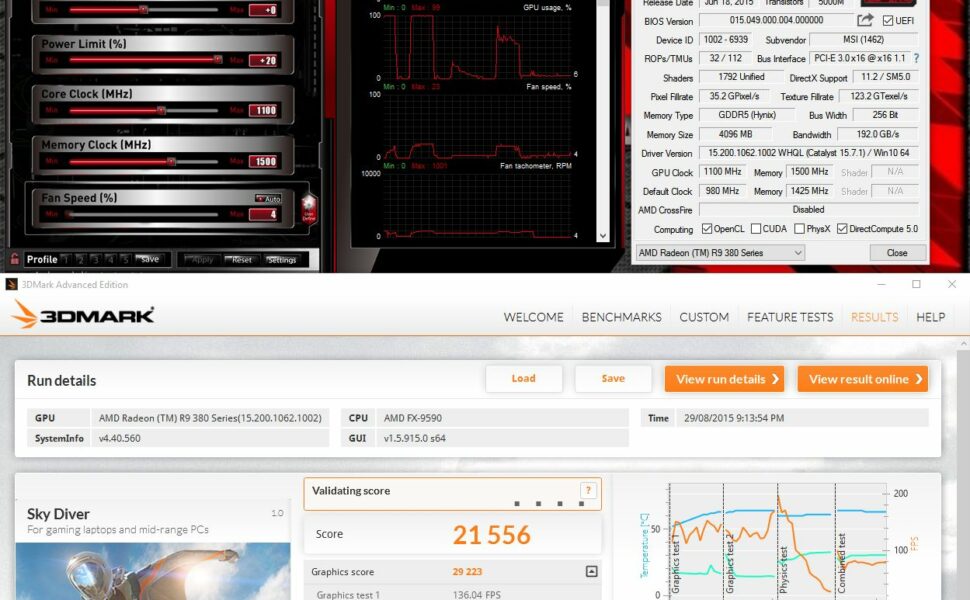Click the Fan Speed value field

pyautogui.click(x=263, y=215)
